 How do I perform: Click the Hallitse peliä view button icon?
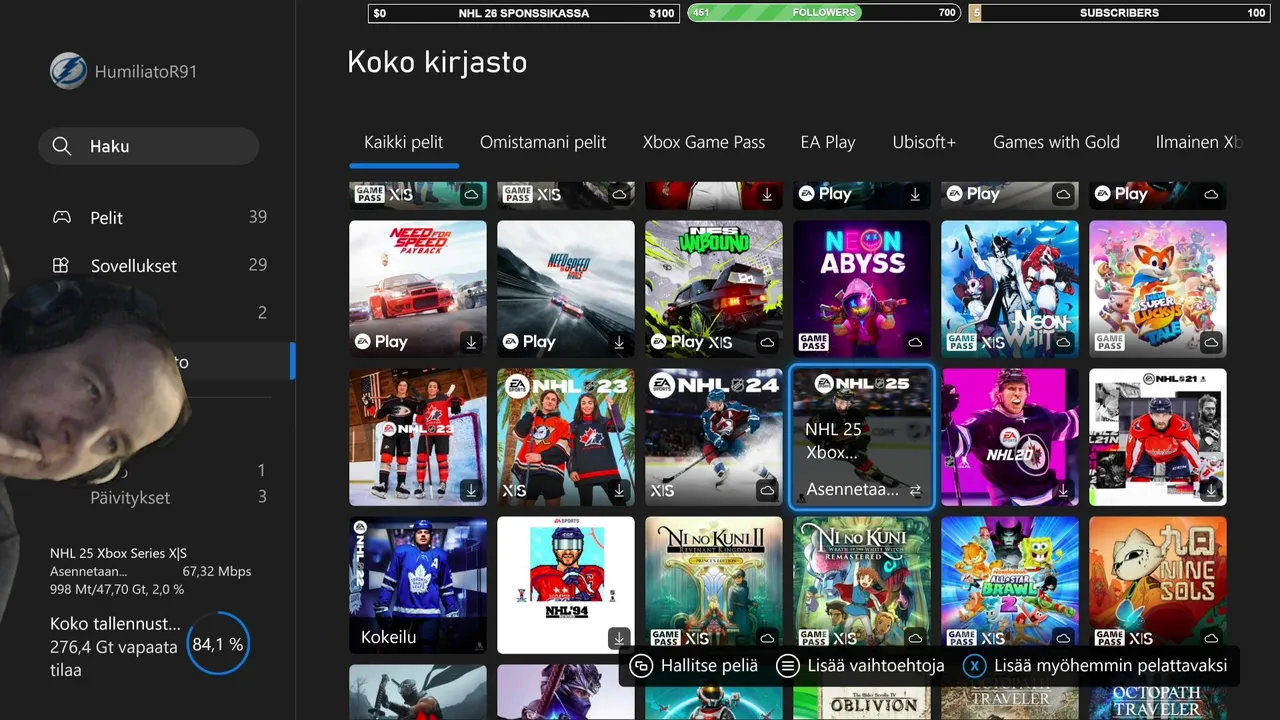click(642, 665)
